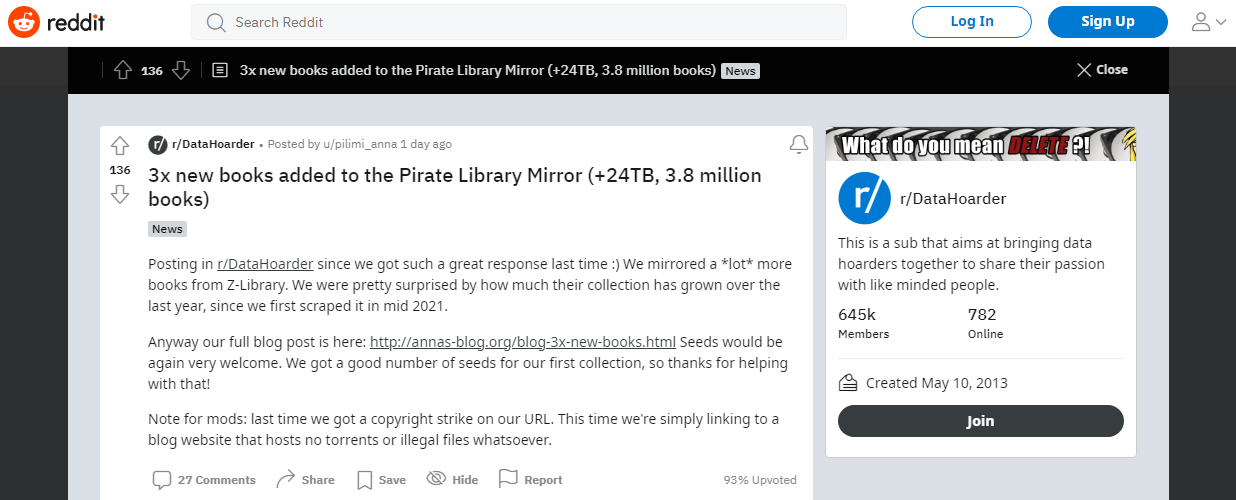
Task: Open the 27 Comments section
Action: 205,480
